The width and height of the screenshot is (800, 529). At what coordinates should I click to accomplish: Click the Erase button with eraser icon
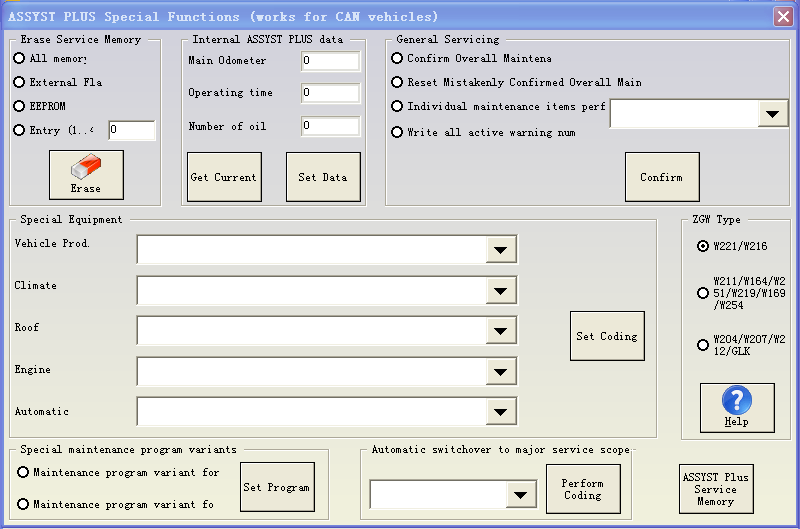point(86,175)
